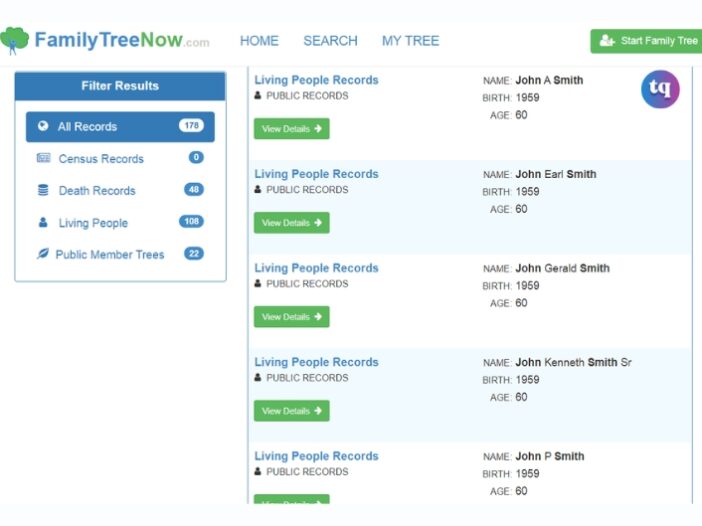The height and width of the screenshot is (526, 702).
Task: Open Living People Records link for John P Smith
Action: (x=317, y=456)
